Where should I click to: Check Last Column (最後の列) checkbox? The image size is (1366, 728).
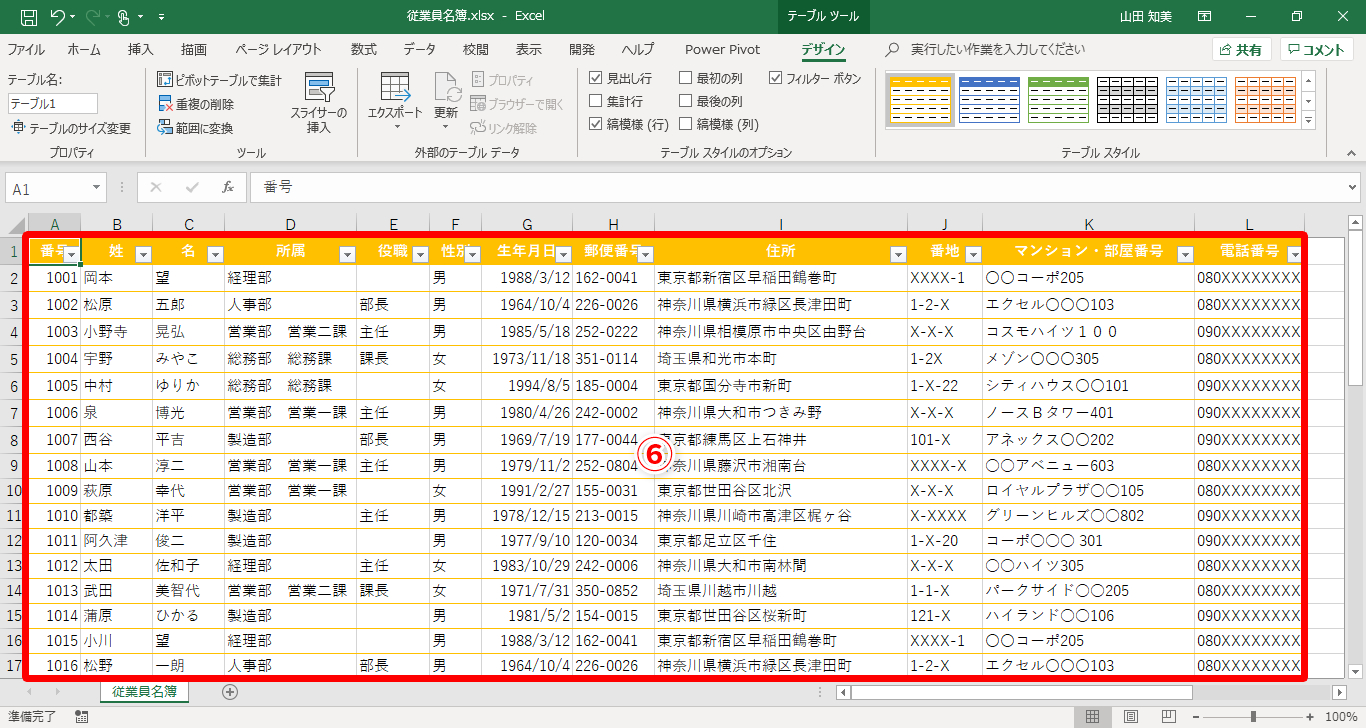686,101
